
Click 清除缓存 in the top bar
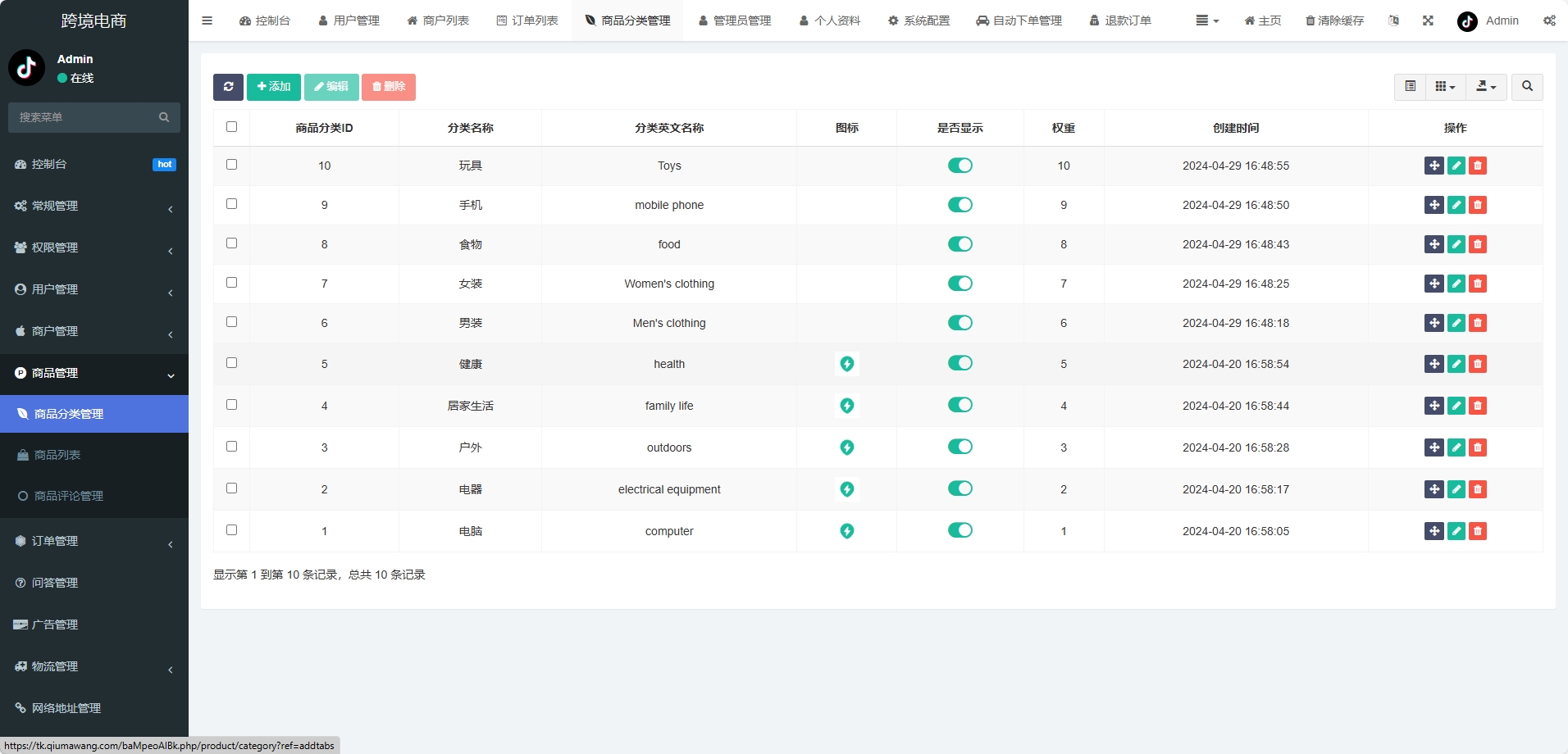click(1334, 20)
